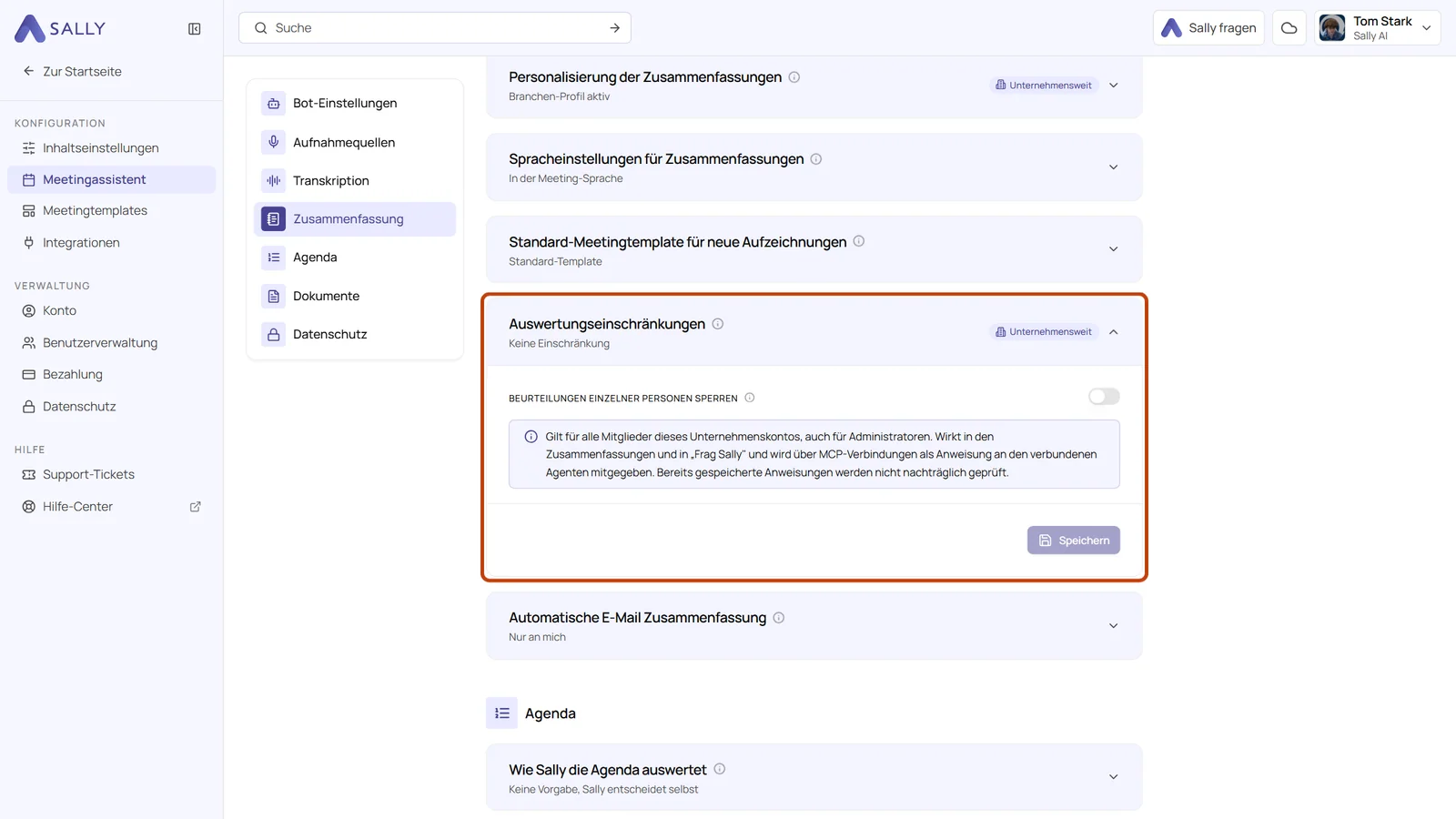
Task: Open Inhaltseinstellungen in sidebar
Action: (x=111, y=148)
